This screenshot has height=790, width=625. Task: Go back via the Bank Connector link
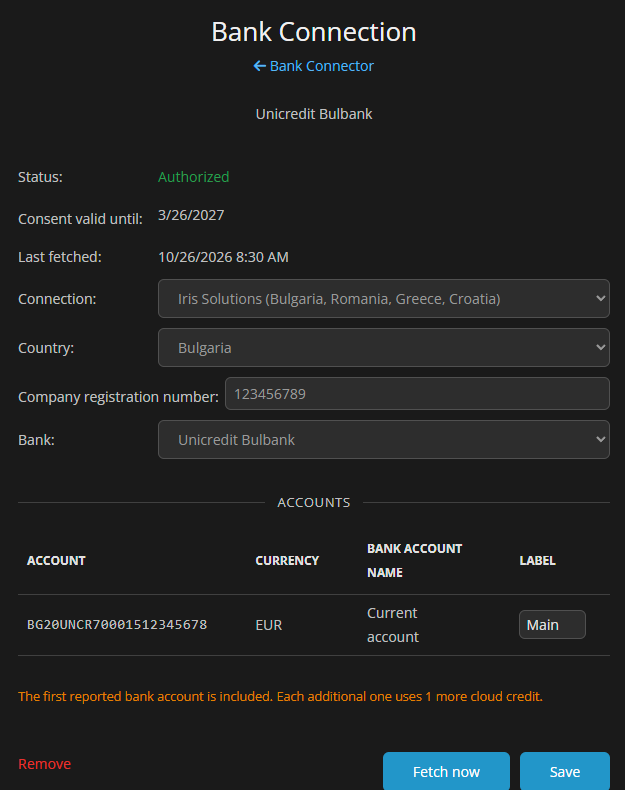pyautogui.click(x=313, y=66)
